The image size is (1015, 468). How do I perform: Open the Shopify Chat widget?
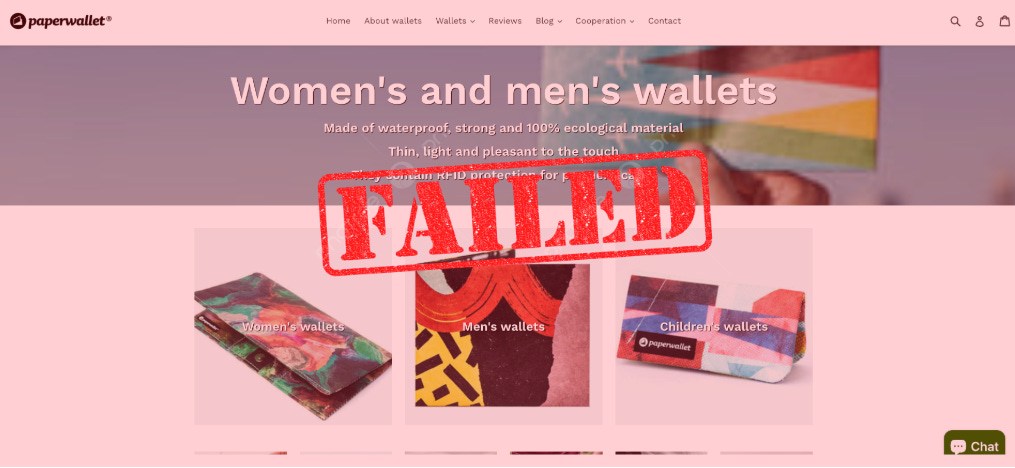974,447
